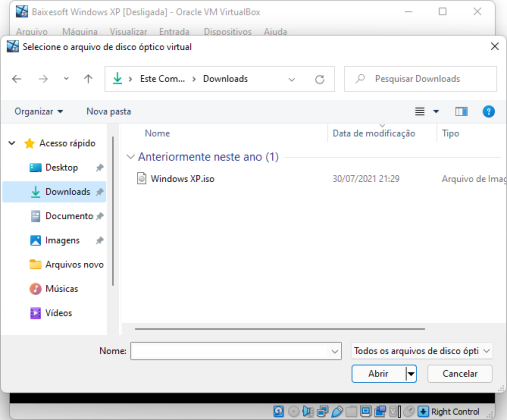
Task: Open the Máquina menu in VirtualBox window
Action: [80, 32]
